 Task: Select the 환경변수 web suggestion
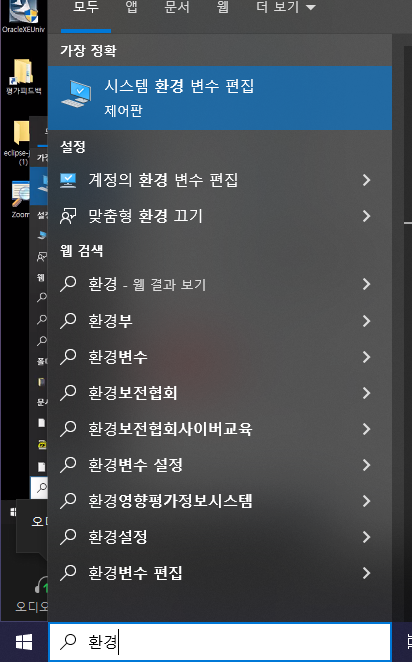[x=220, y=357]
